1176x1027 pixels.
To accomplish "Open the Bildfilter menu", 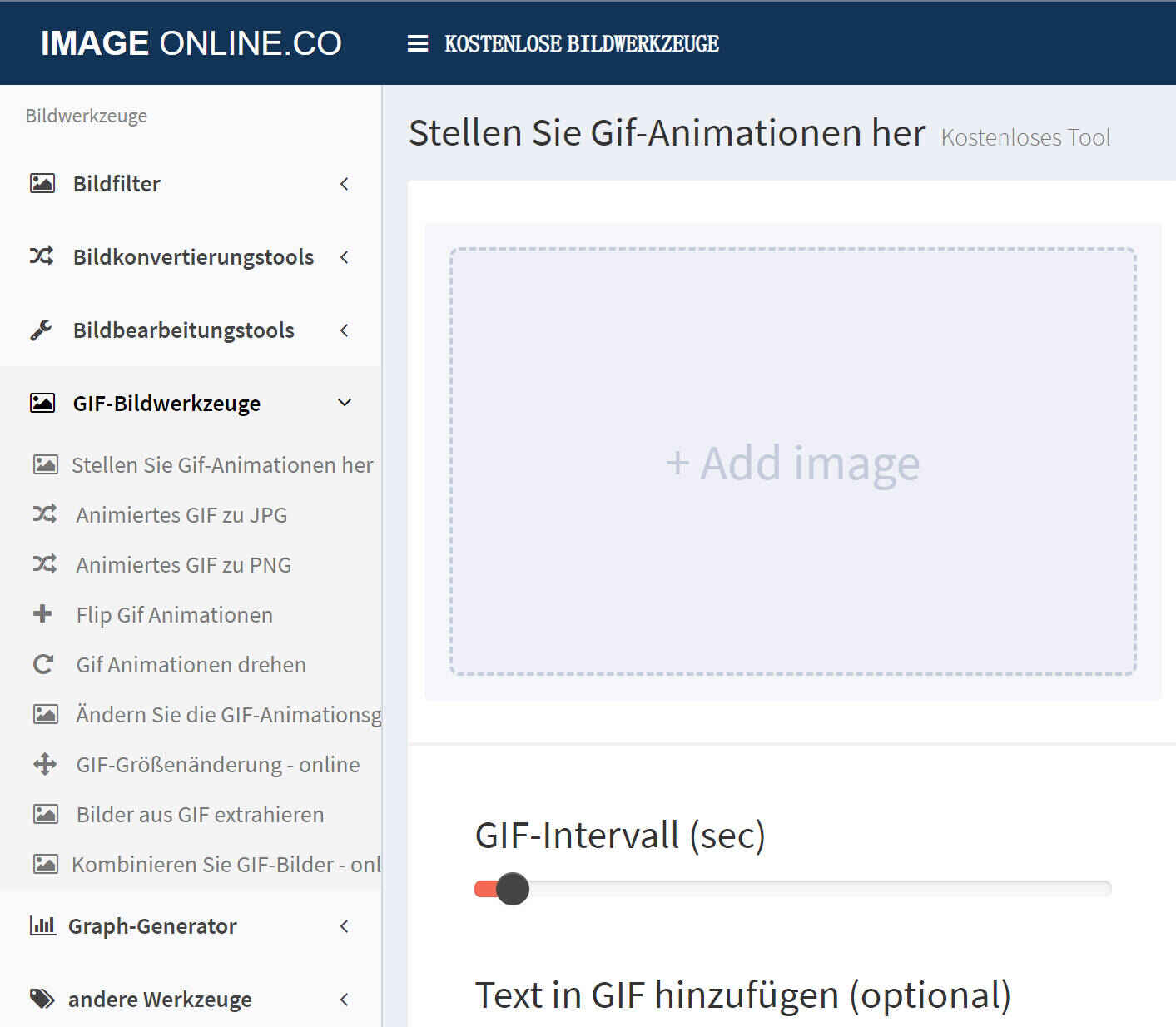I will (x=191, y=183).
